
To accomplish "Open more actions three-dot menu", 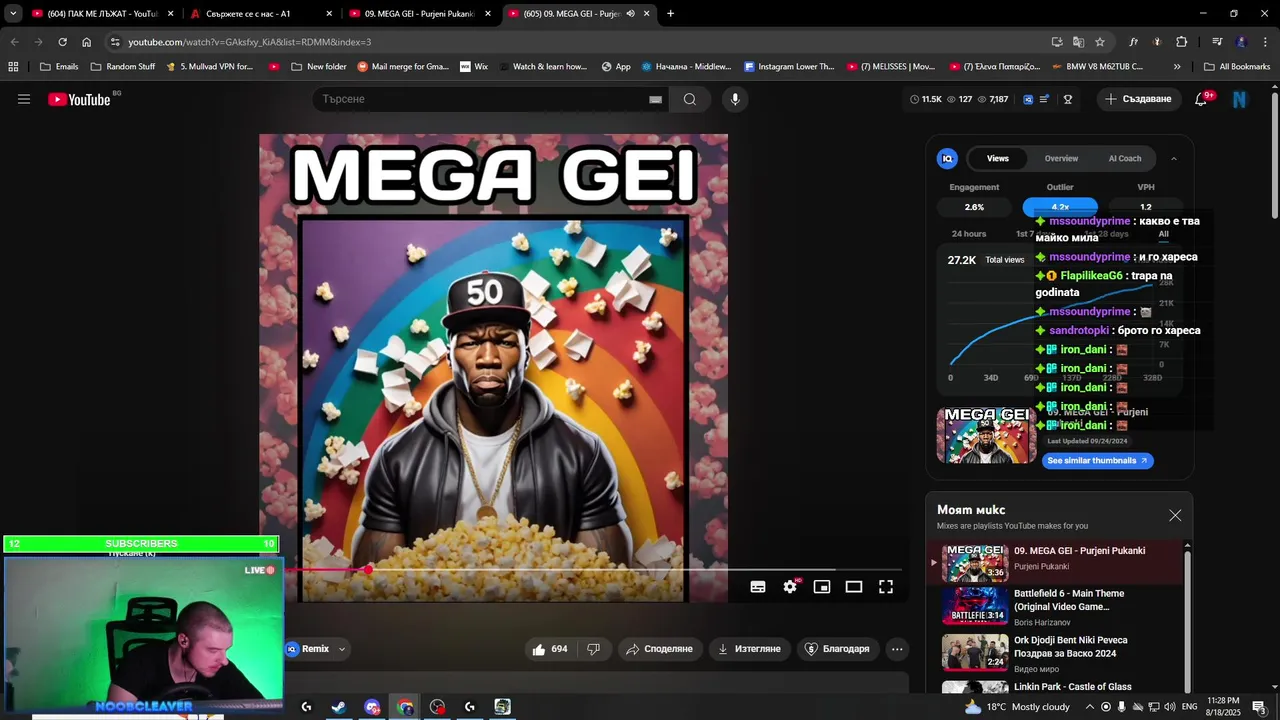I will [897, 649].
